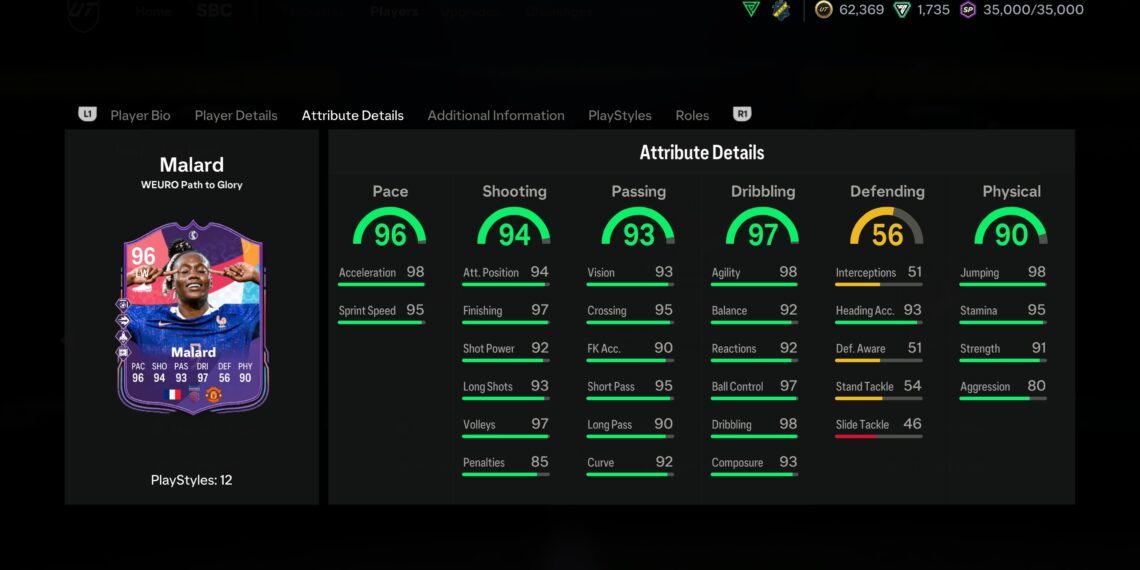Select the Player Details tab
Viewport: 1140px width, 570px height.
[236, 115]
